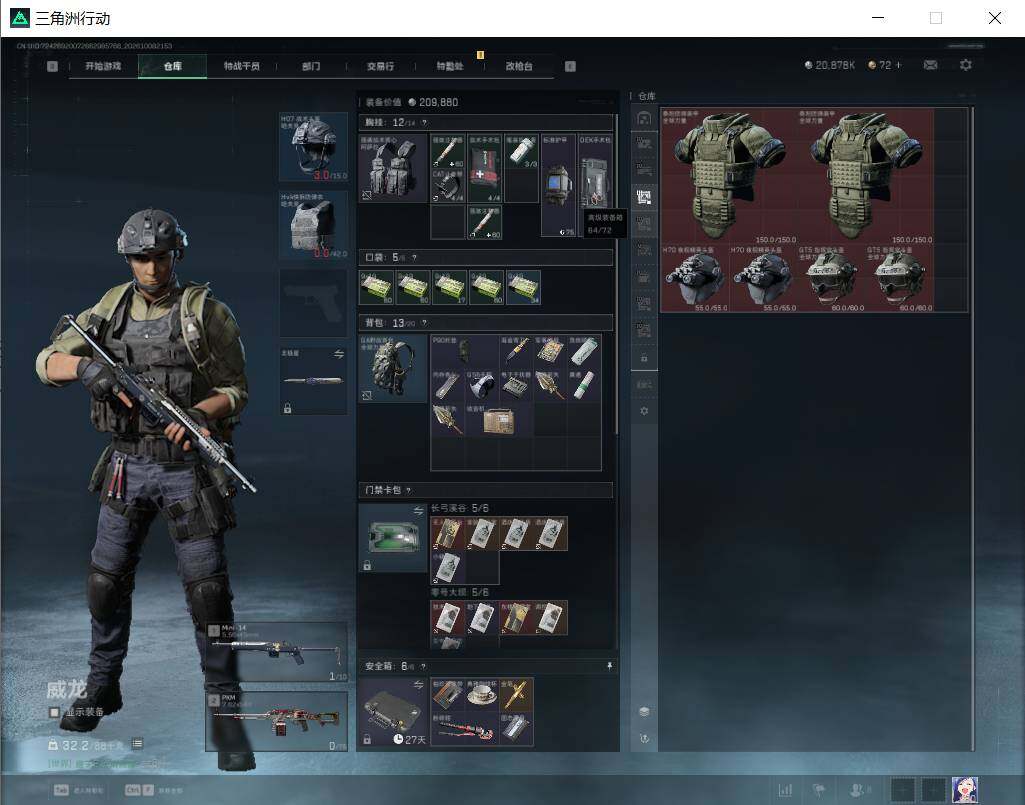
Task: Select the backpack item icon
Action: click(392, 368)
